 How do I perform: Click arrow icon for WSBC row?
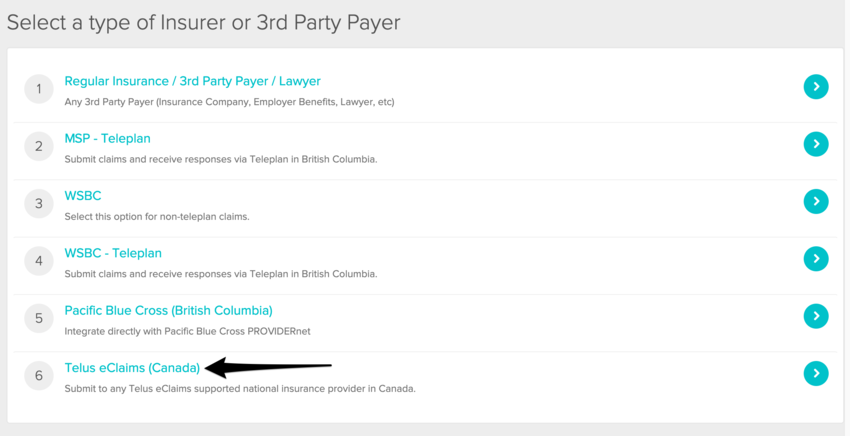816,201
